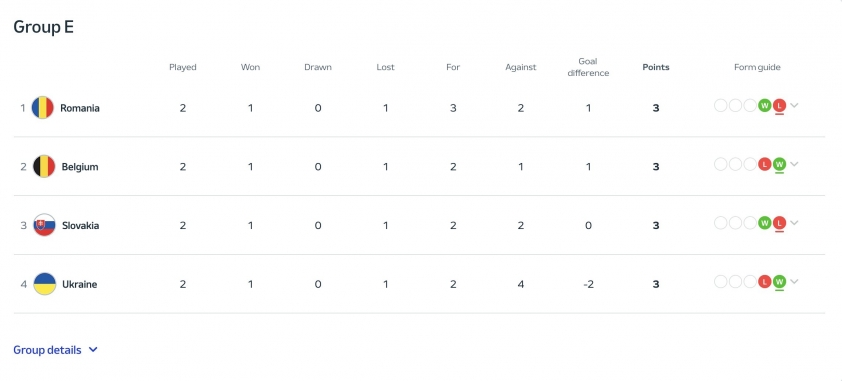
Task: Click Belgium's green W form badge
Action: tap(779, 164)
